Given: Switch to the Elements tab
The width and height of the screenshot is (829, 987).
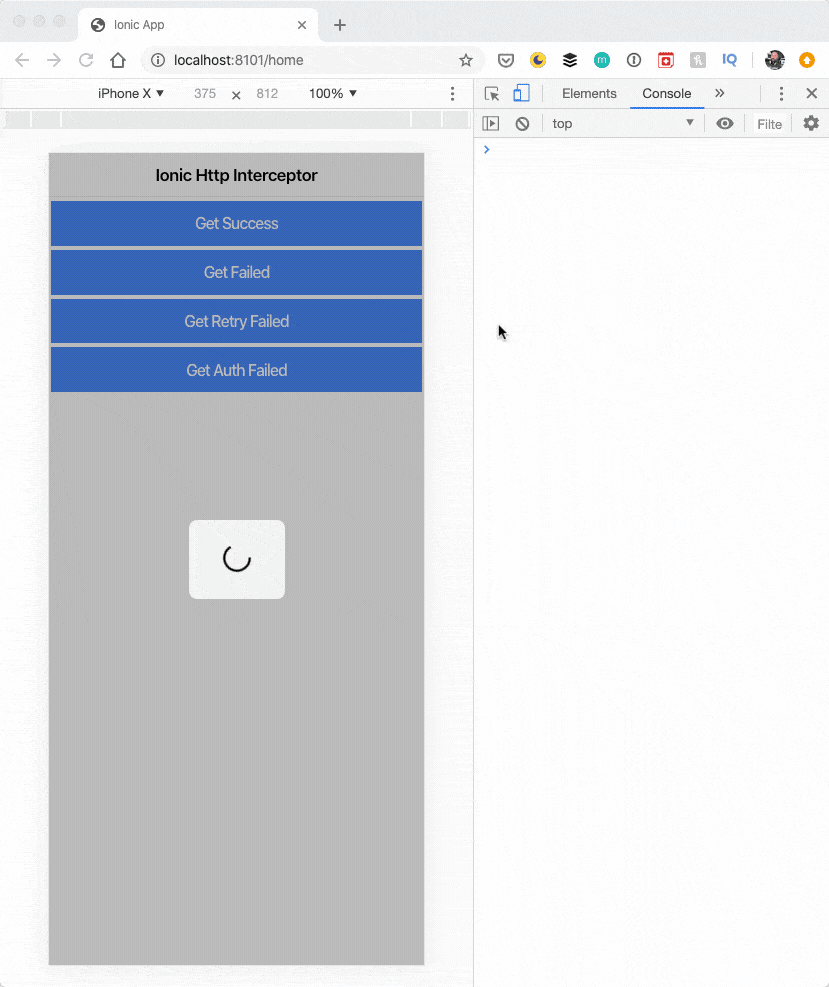Looking at the screenshot, I should [x=589, y=93].
